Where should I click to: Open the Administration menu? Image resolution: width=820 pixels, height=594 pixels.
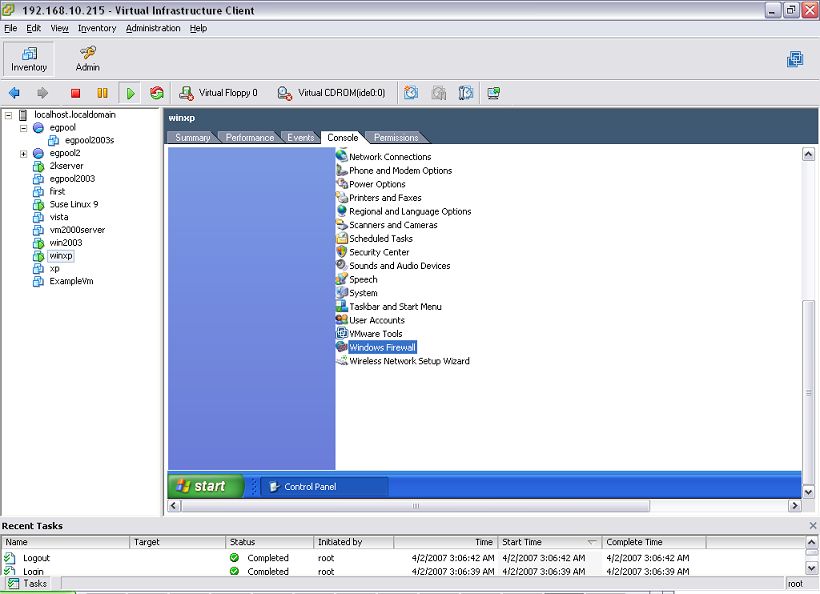click(153, 28)
